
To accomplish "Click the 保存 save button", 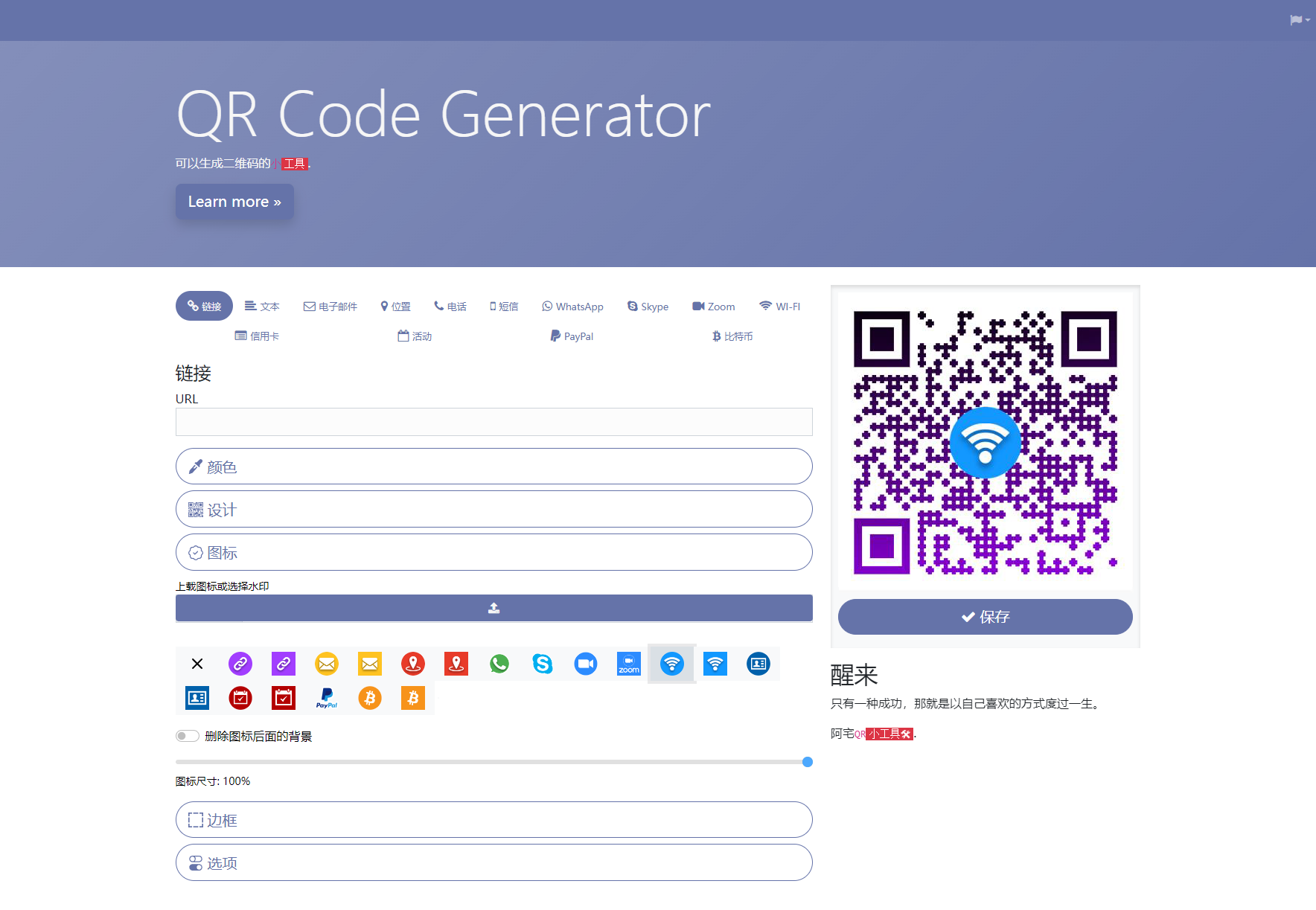I will coord(985,617).
